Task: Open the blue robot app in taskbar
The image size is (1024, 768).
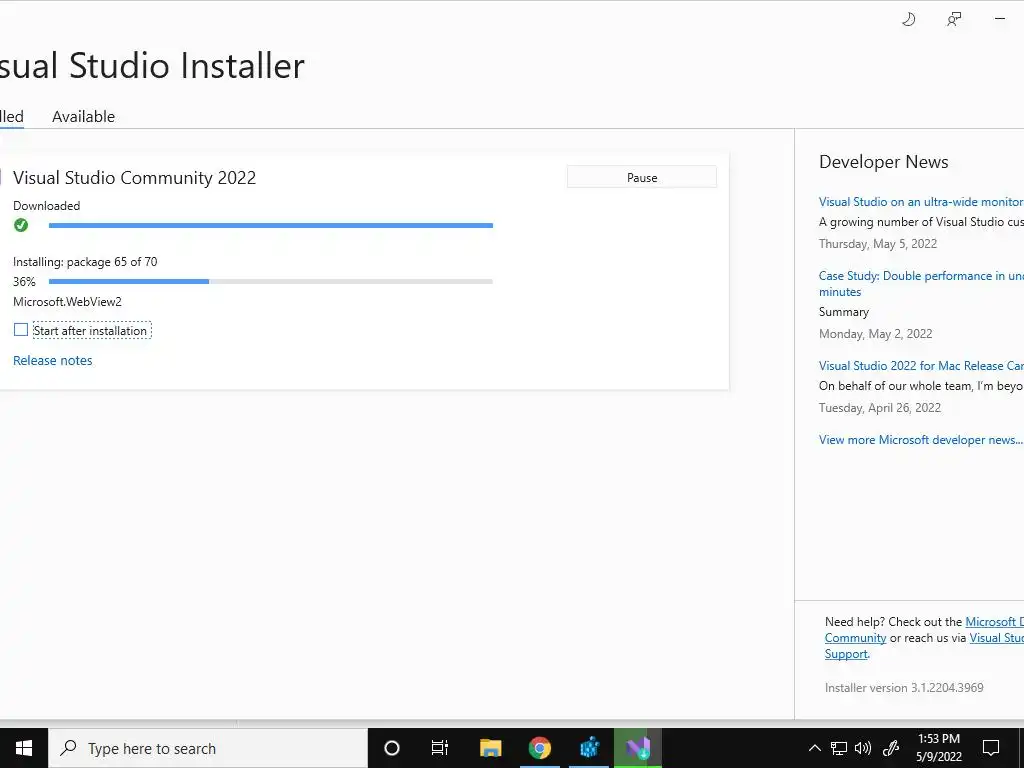Action: coord(589,748)
